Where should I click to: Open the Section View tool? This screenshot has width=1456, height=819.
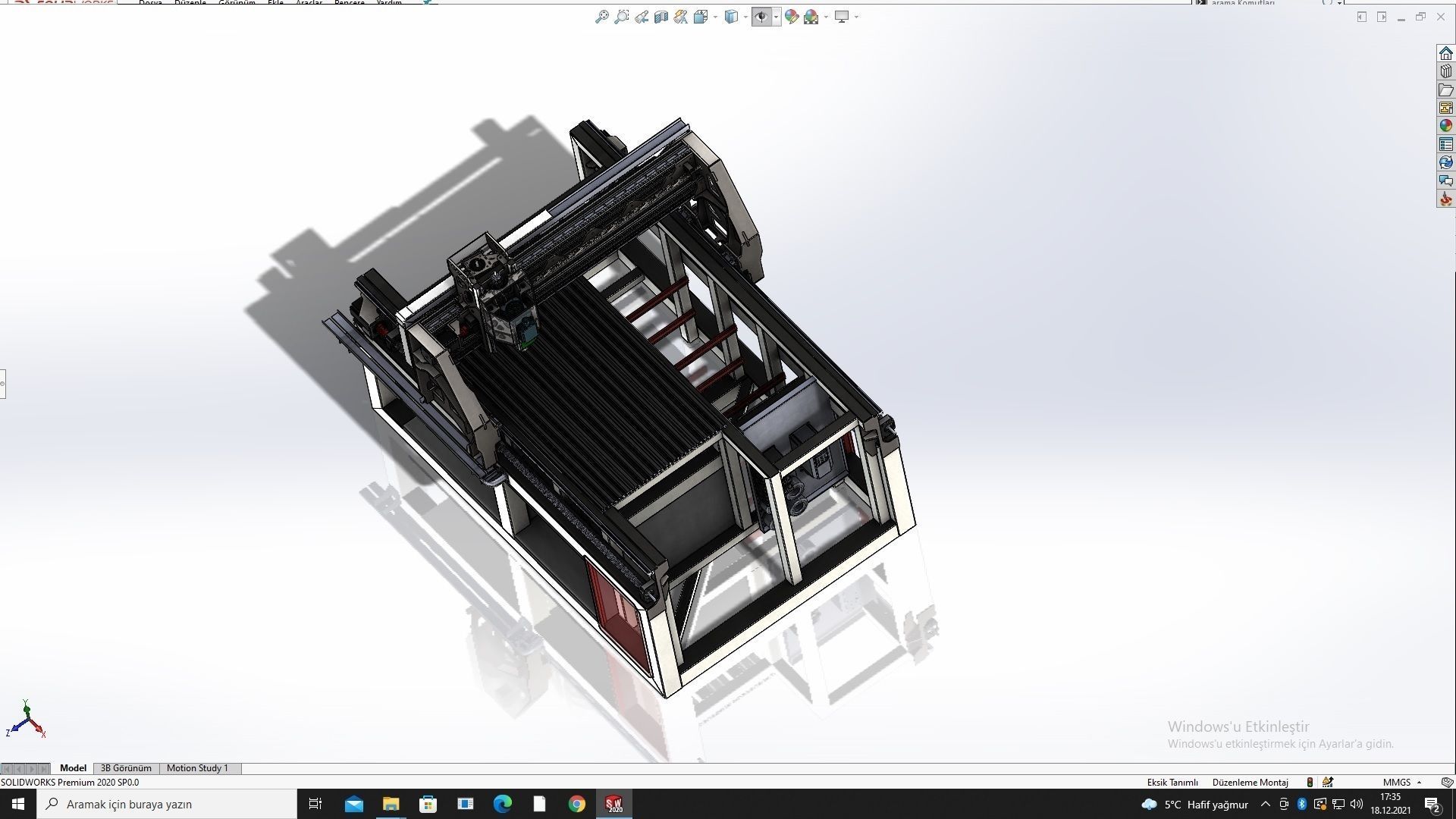661,17
